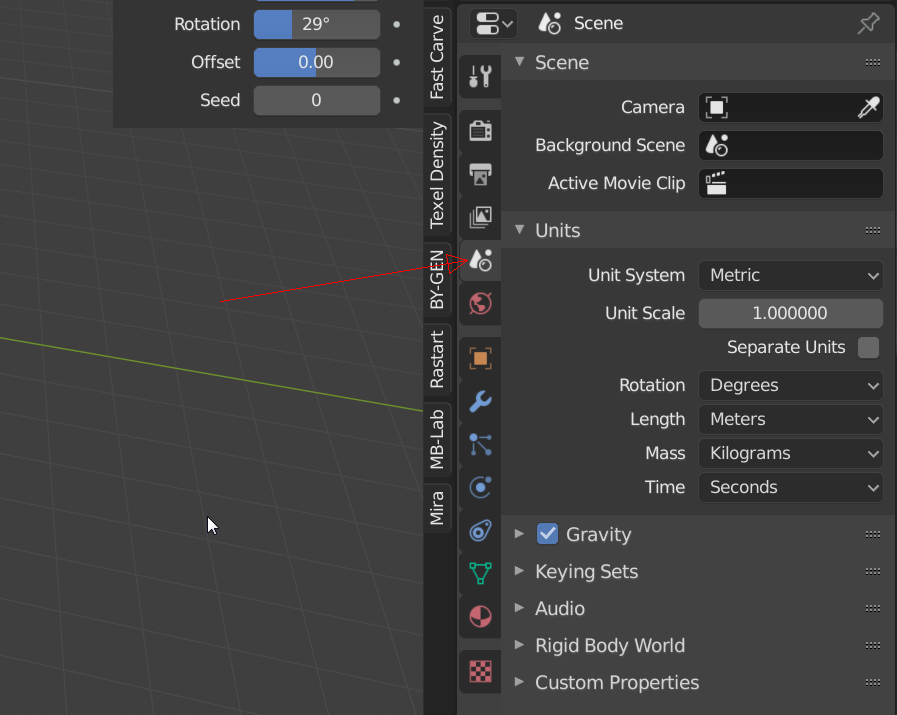Expand the Gravity panel
The image size is (897, 715).
click(519, 534)
